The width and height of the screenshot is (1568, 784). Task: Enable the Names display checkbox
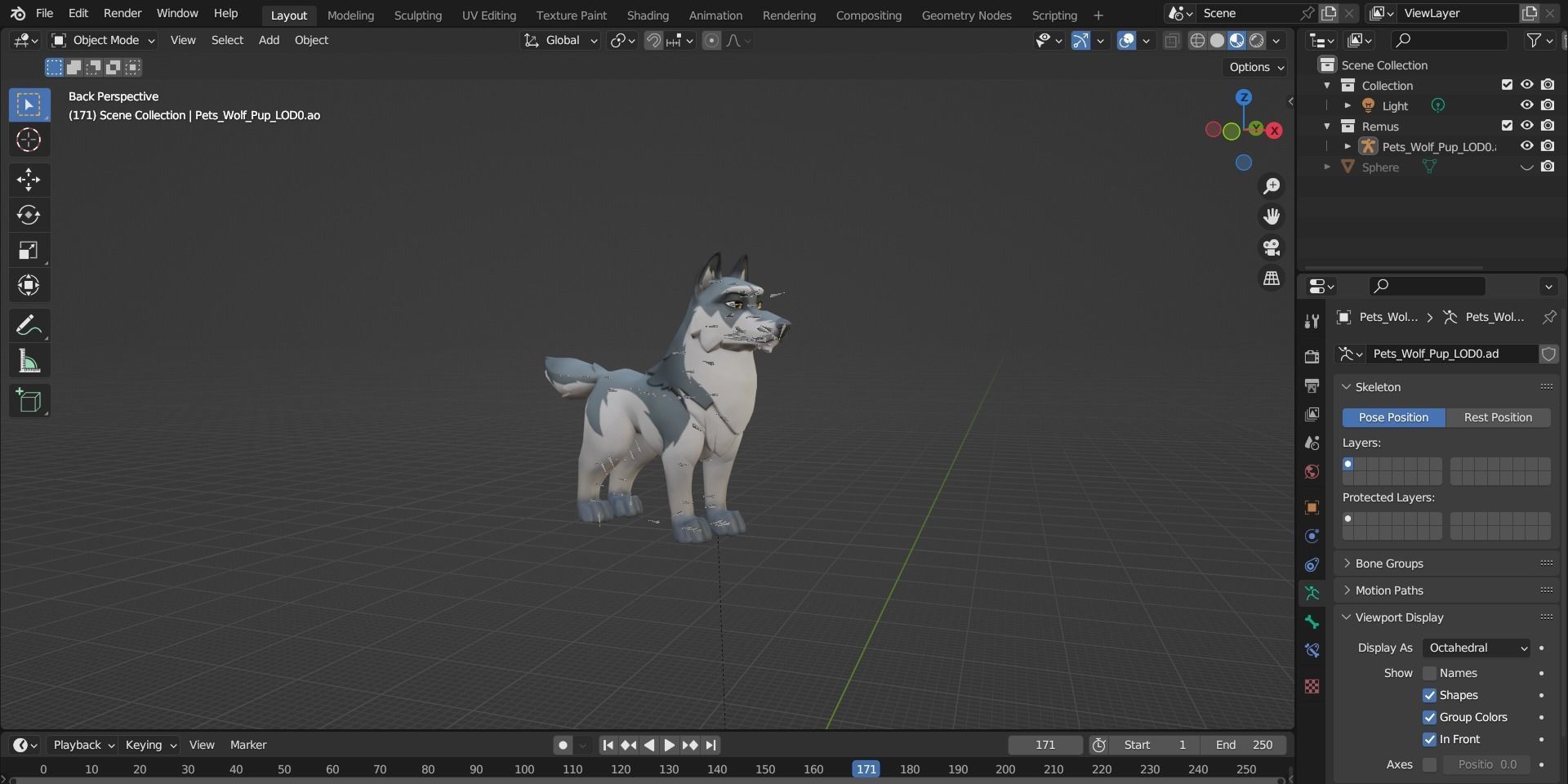[x=1429, y=673]
